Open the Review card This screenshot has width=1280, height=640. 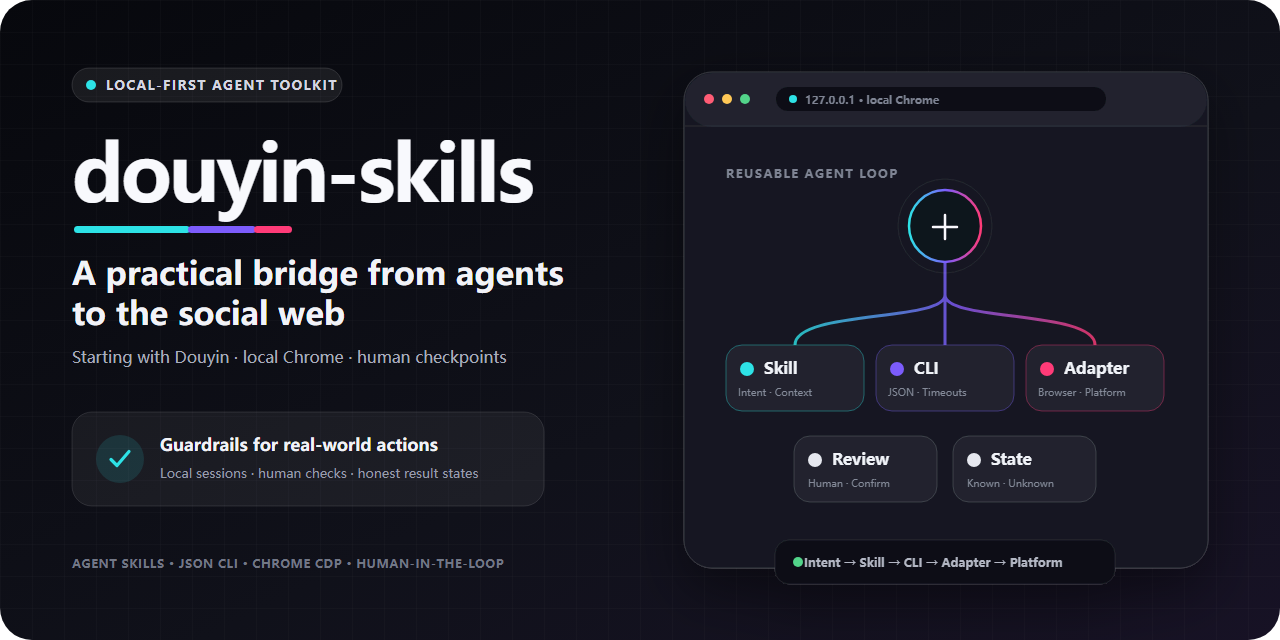coord(865,469)
